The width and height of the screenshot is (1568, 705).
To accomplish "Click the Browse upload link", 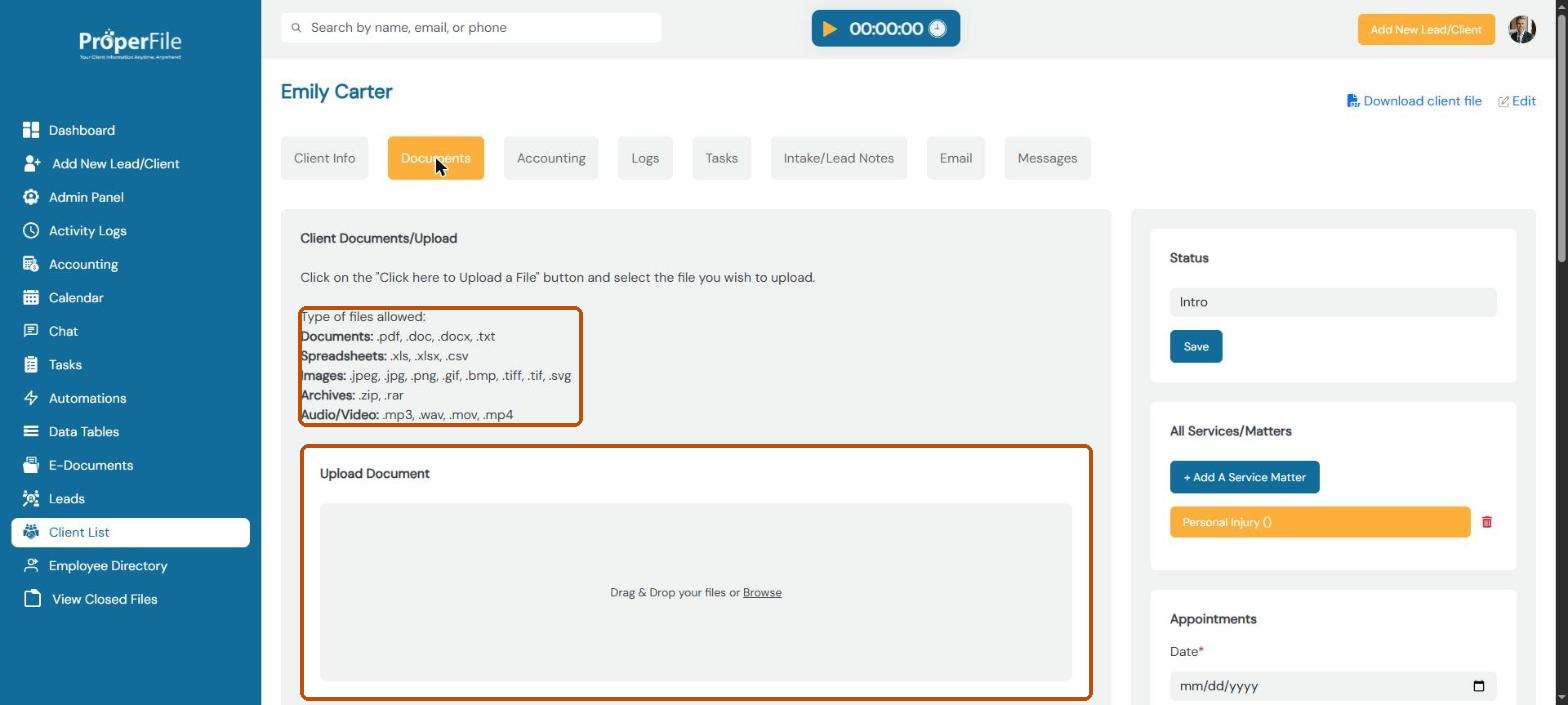I will click(x=762, y=592).
